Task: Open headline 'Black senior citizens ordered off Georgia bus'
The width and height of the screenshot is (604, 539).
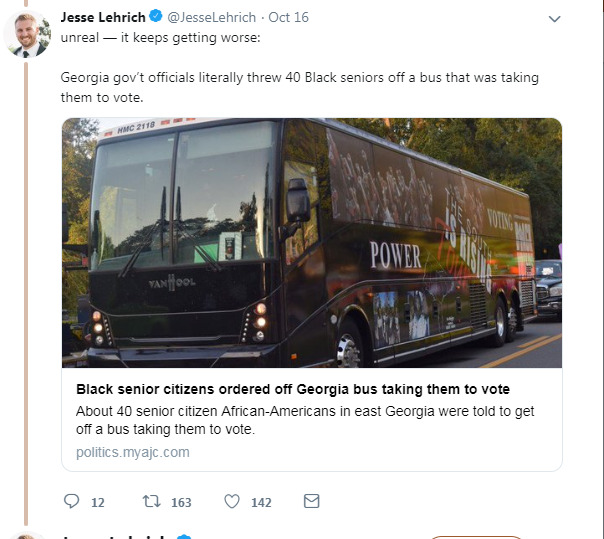Action: pos(293,389)
